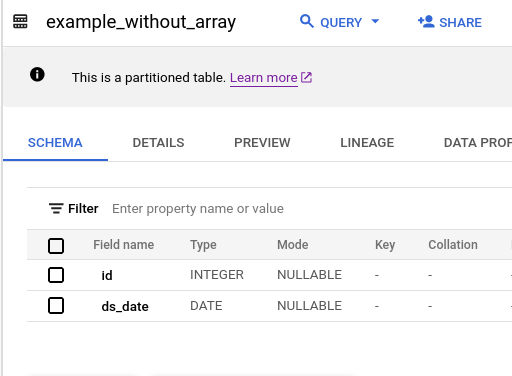The image size is (512, 376).
Task: Click the external link icon after Learn more
Action: click(x=306, y=77)
